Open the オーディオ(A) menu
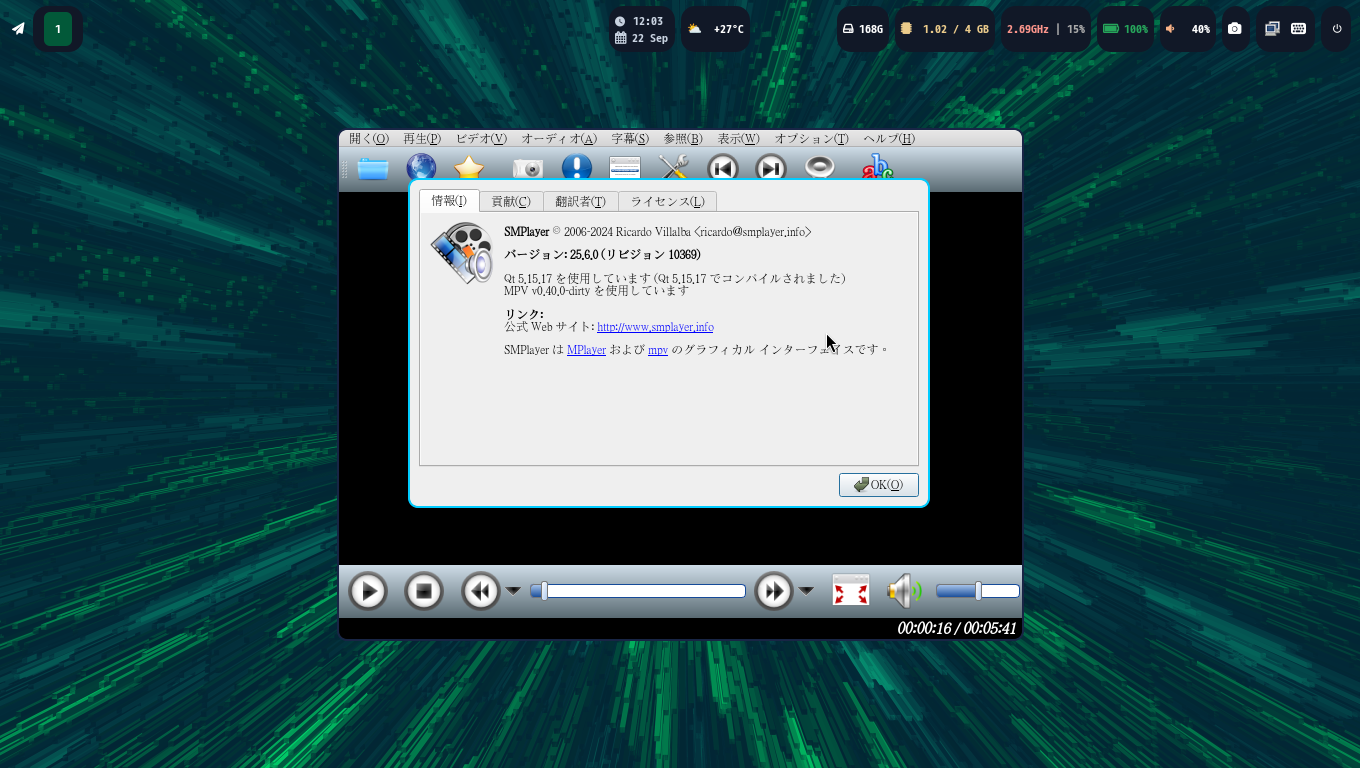The height and width of the screenshot is (768, 1360). 559,139
